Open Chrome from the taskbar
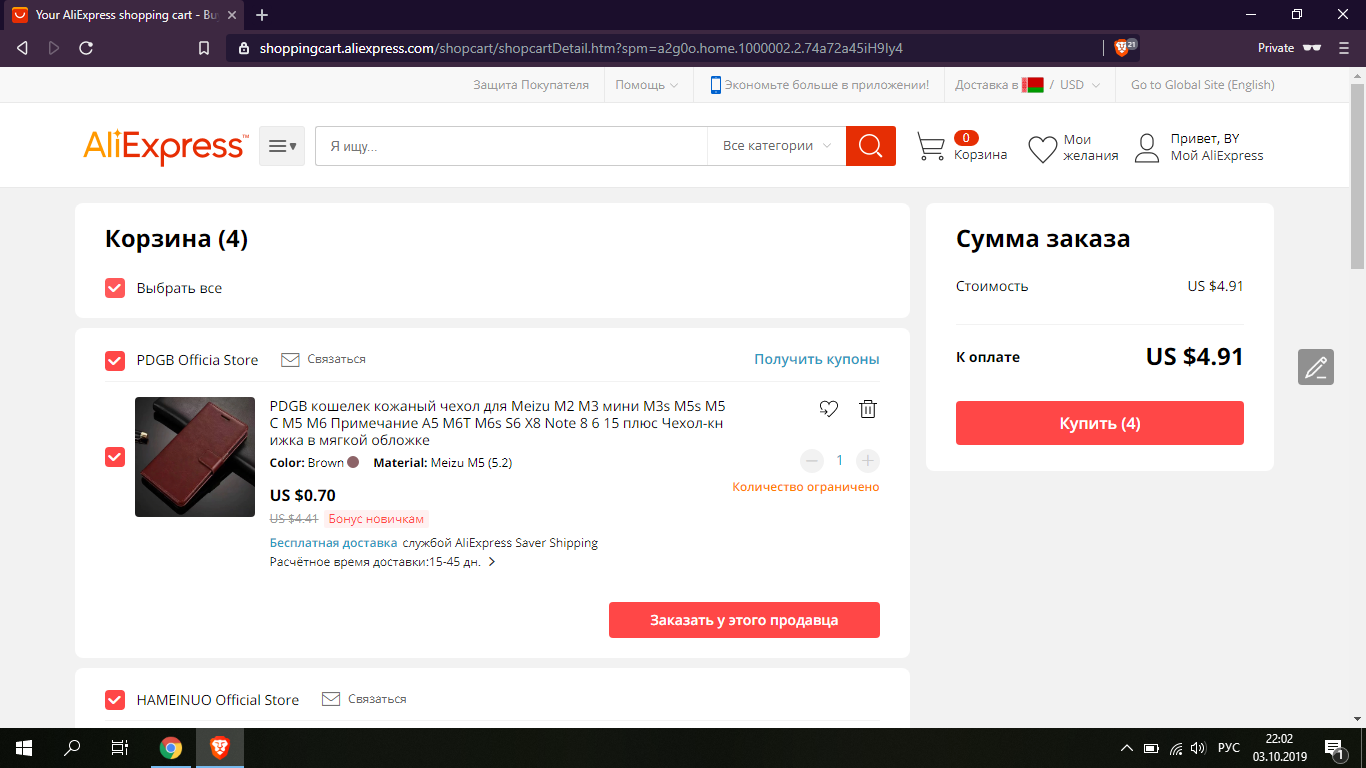This screenshot has height=768, width=1366. pyautogui.click(x=171, y=748)
